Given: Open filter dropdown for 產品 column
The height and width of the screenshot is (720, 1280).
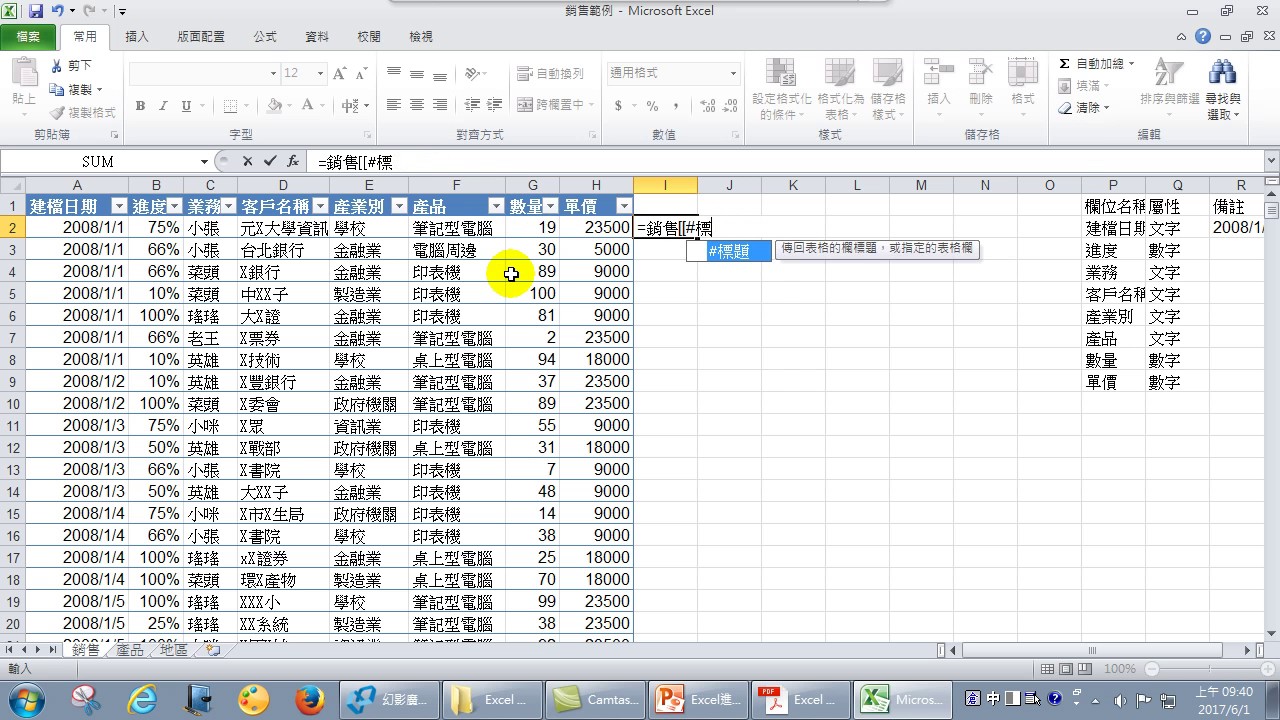Looking at the screenshot, I should (x=496, y=206).
